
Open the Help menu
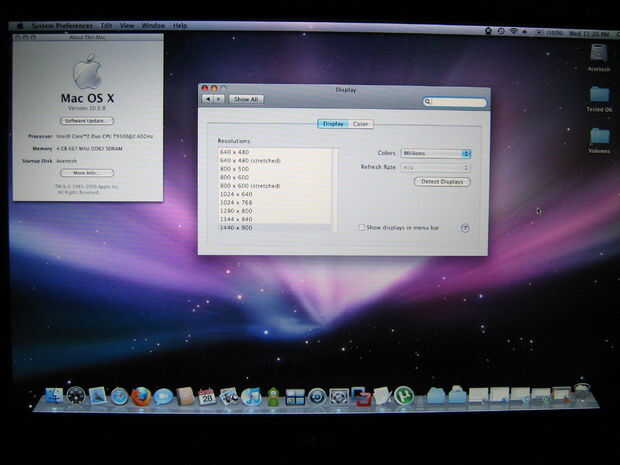[180, 26]
